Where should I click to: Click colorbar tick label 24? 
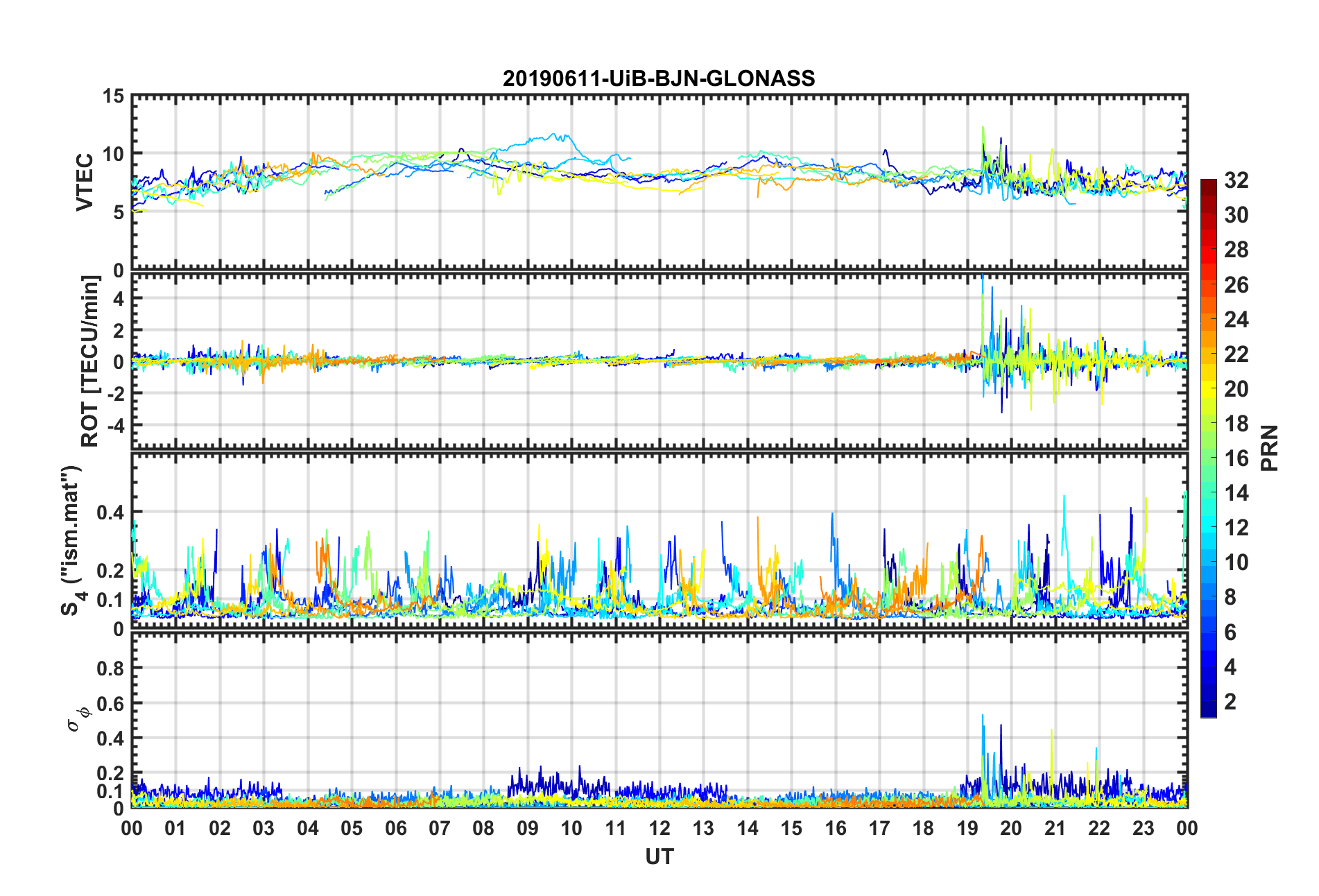pyautogui.click(x=1236, y=320)
